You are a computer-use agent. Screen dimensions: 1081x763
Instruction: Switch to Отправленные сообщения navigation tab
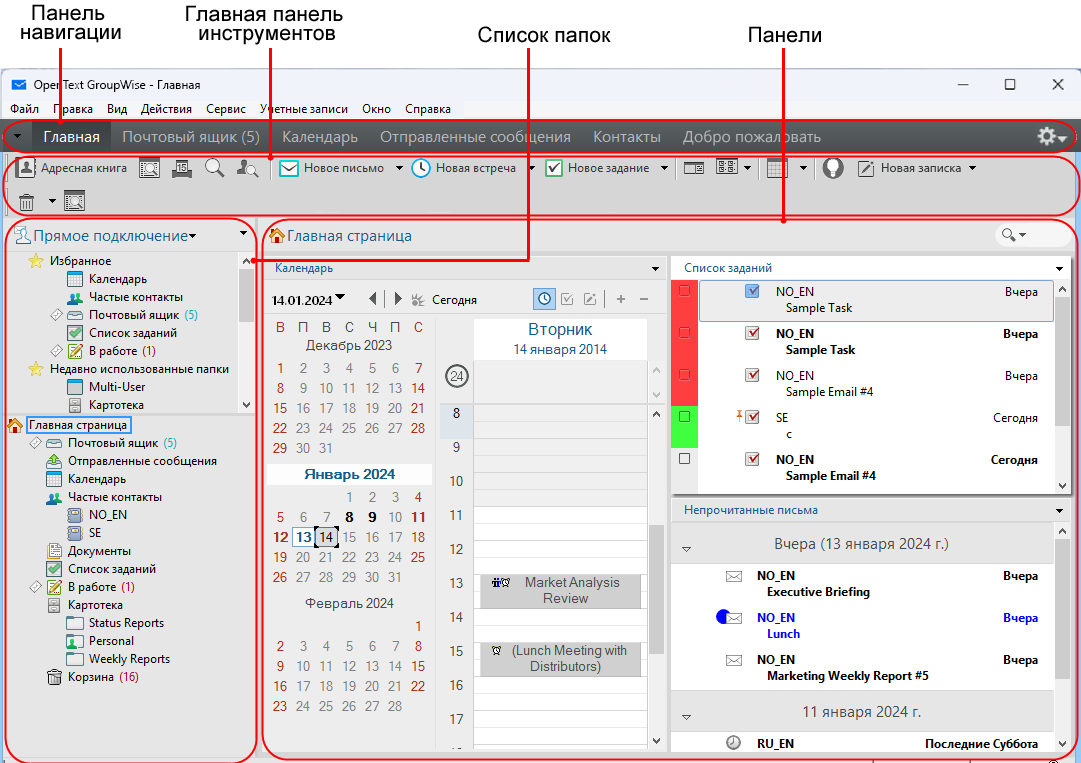click(475, 136)
